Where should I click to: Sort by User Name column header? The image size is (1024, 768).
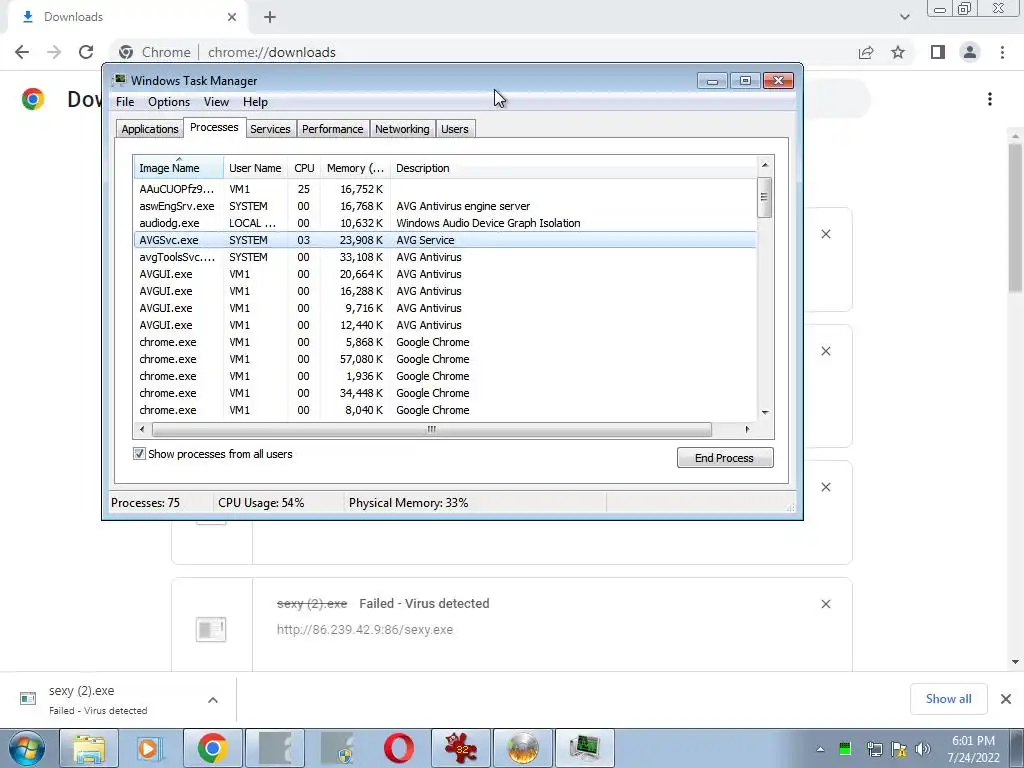[255, 168]
